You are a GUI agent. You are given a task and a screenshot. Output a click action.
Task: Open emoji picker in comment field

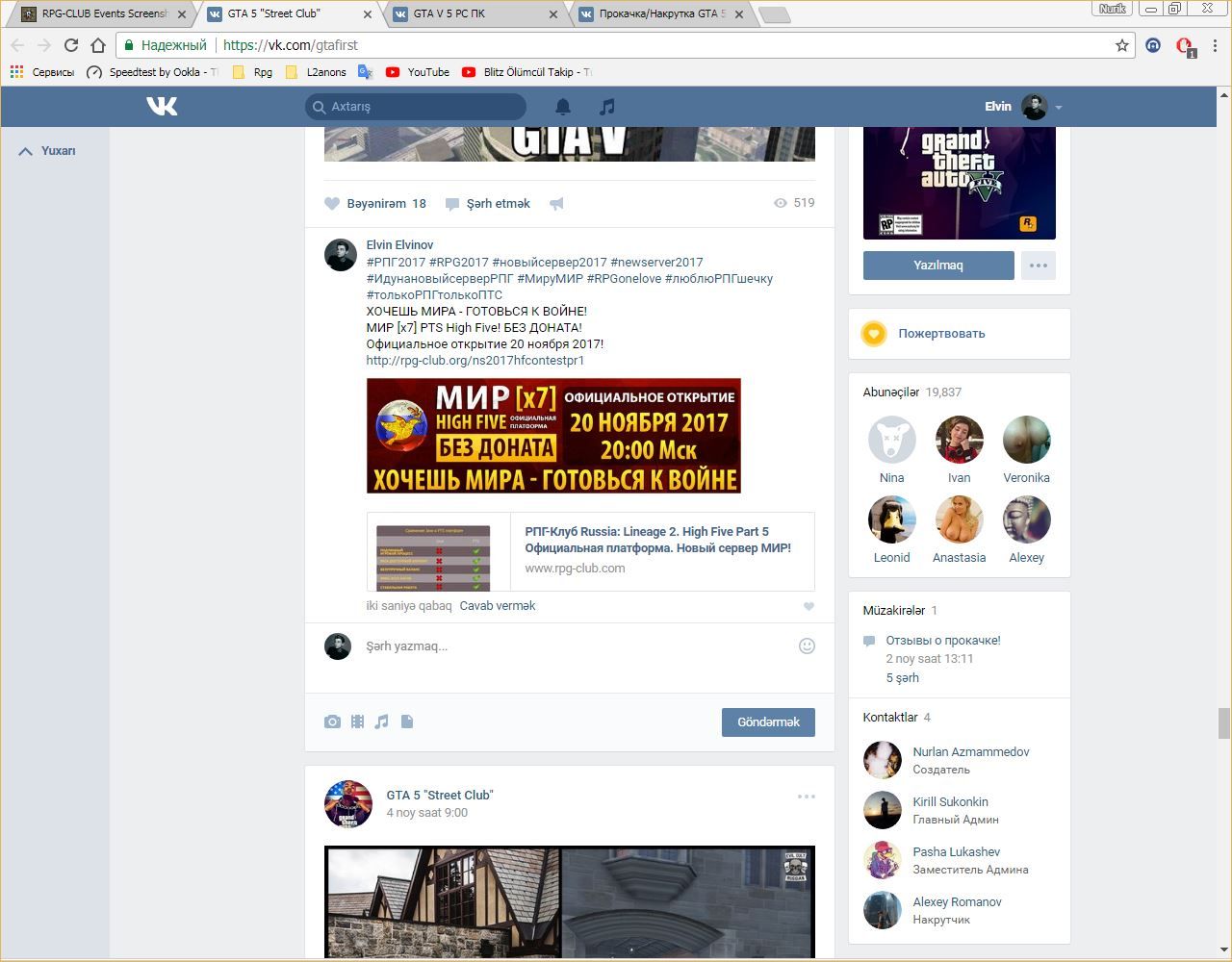click(808, 646)
